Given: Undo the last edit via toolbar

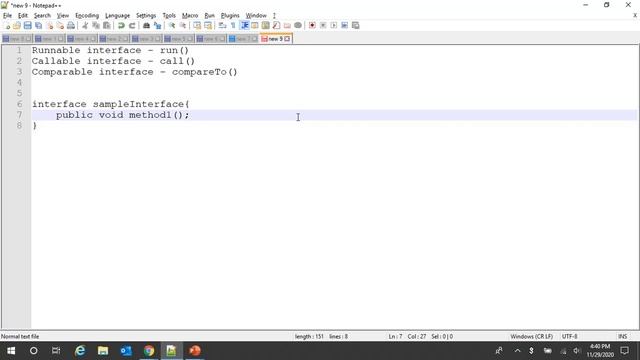Looking at the screenshot, I should pyautogui.click(x=121, y=25).
